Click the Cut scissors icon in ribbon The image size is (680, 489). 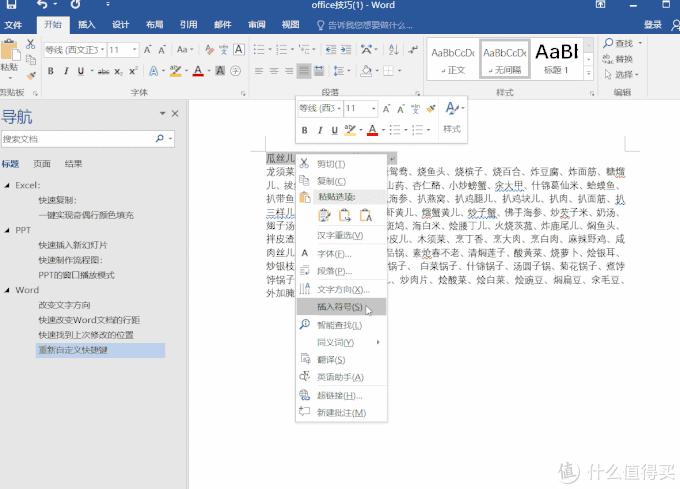[x=30, y=44]
